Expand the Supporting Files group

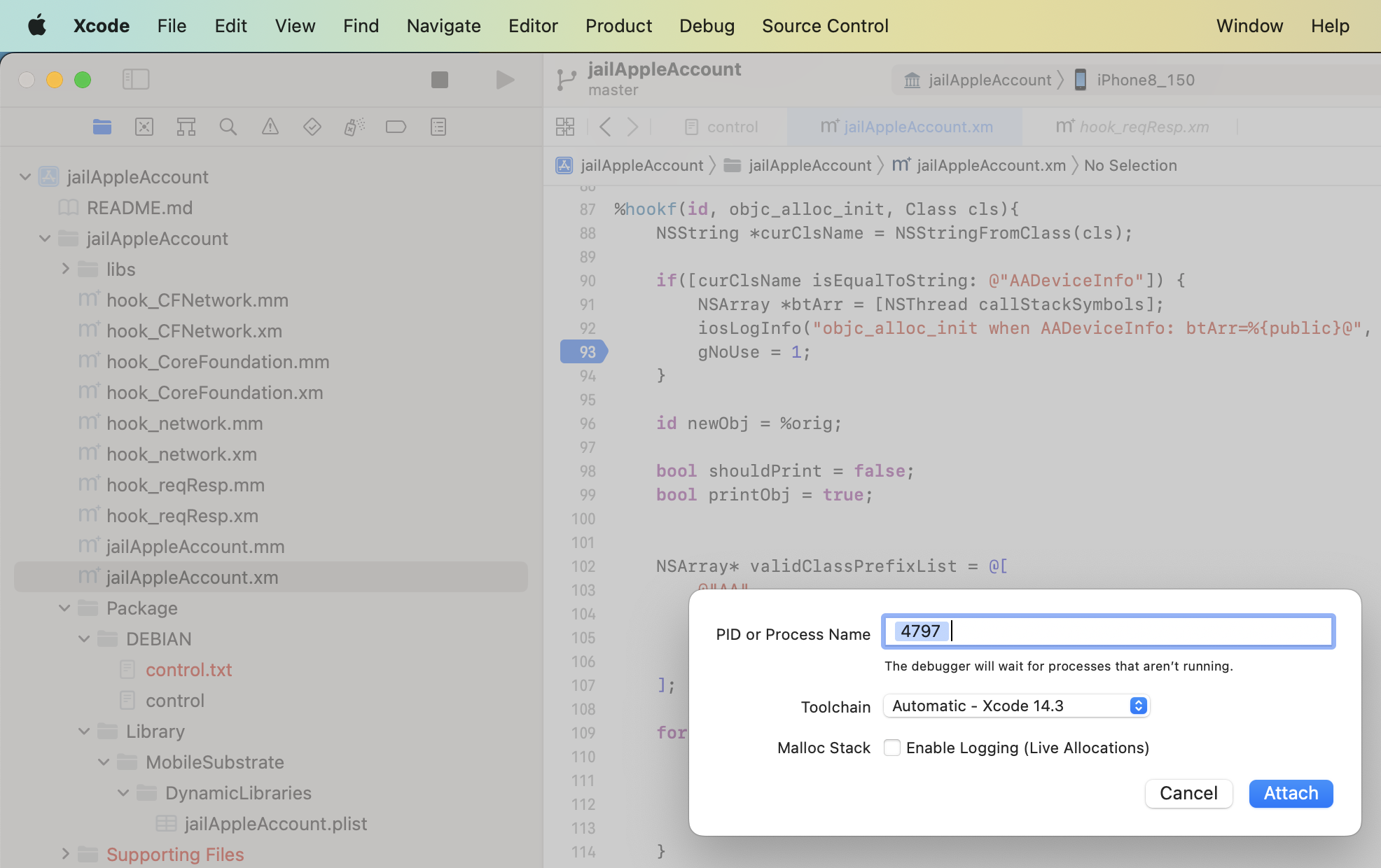pyautogui.click(x=65, y=854)
